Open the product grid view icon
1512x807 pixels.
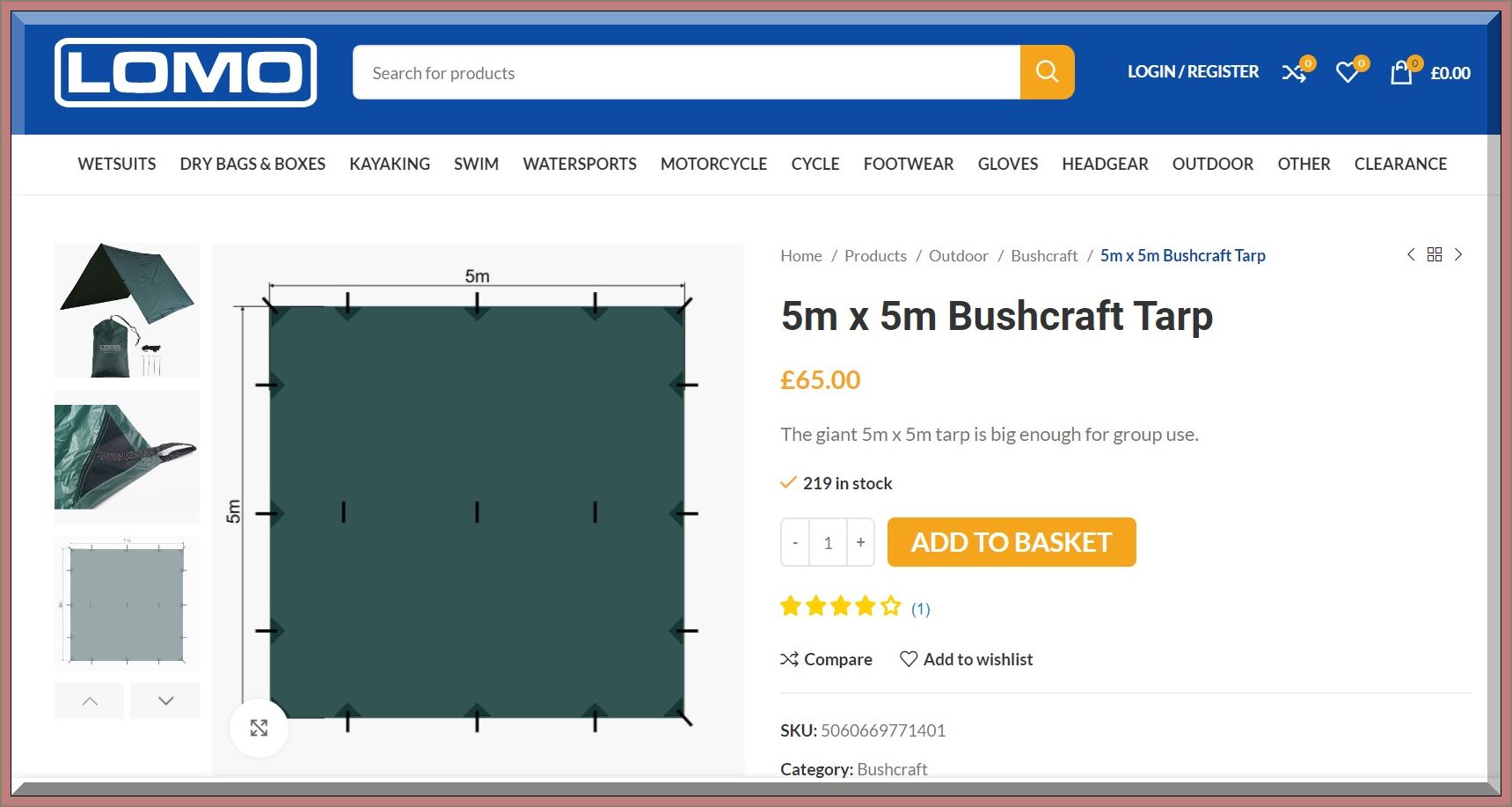click(1435, 255)
